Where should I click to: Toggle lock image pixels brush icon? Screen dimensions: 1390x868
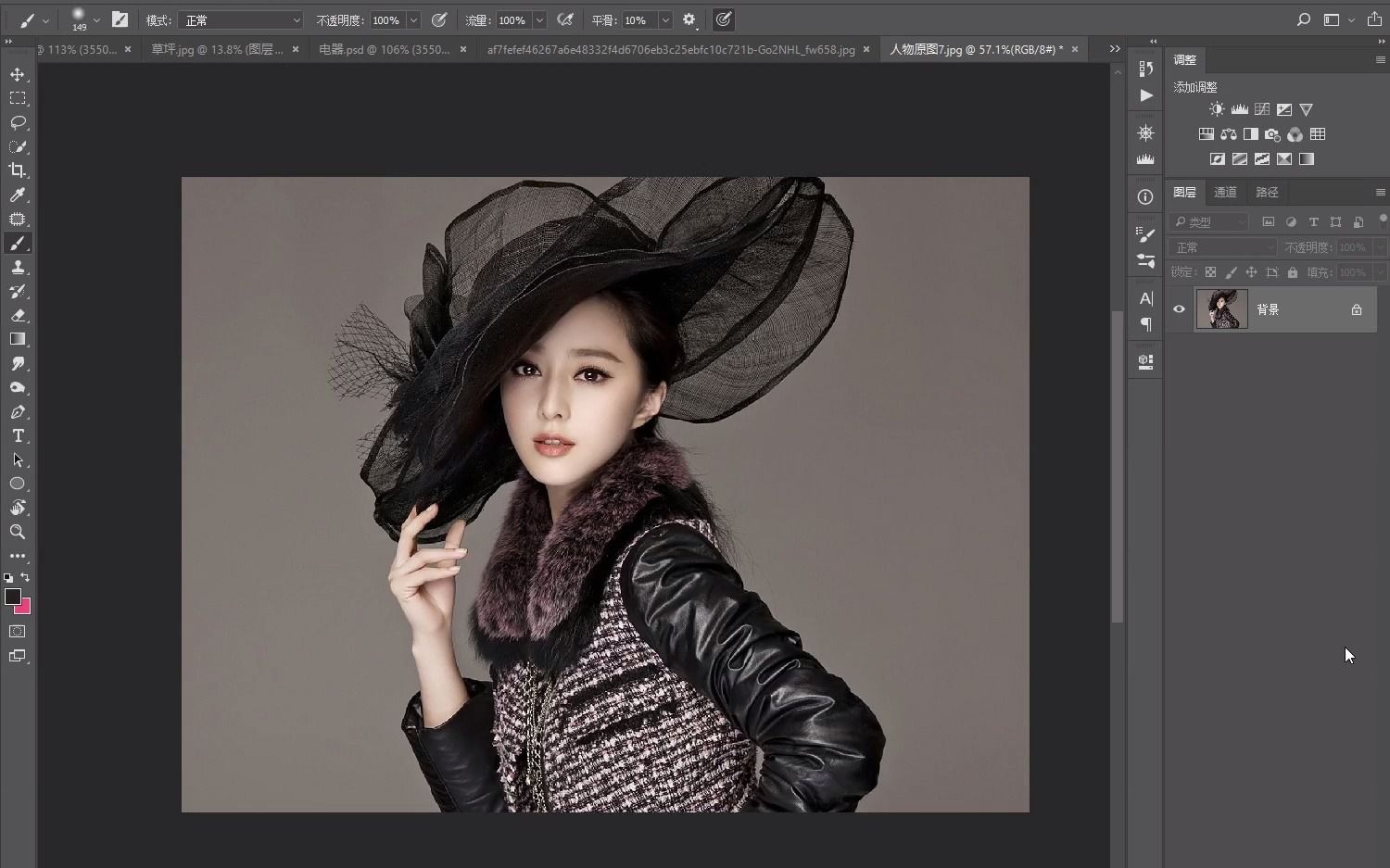pyautogui.click(x=1231, y=272)
